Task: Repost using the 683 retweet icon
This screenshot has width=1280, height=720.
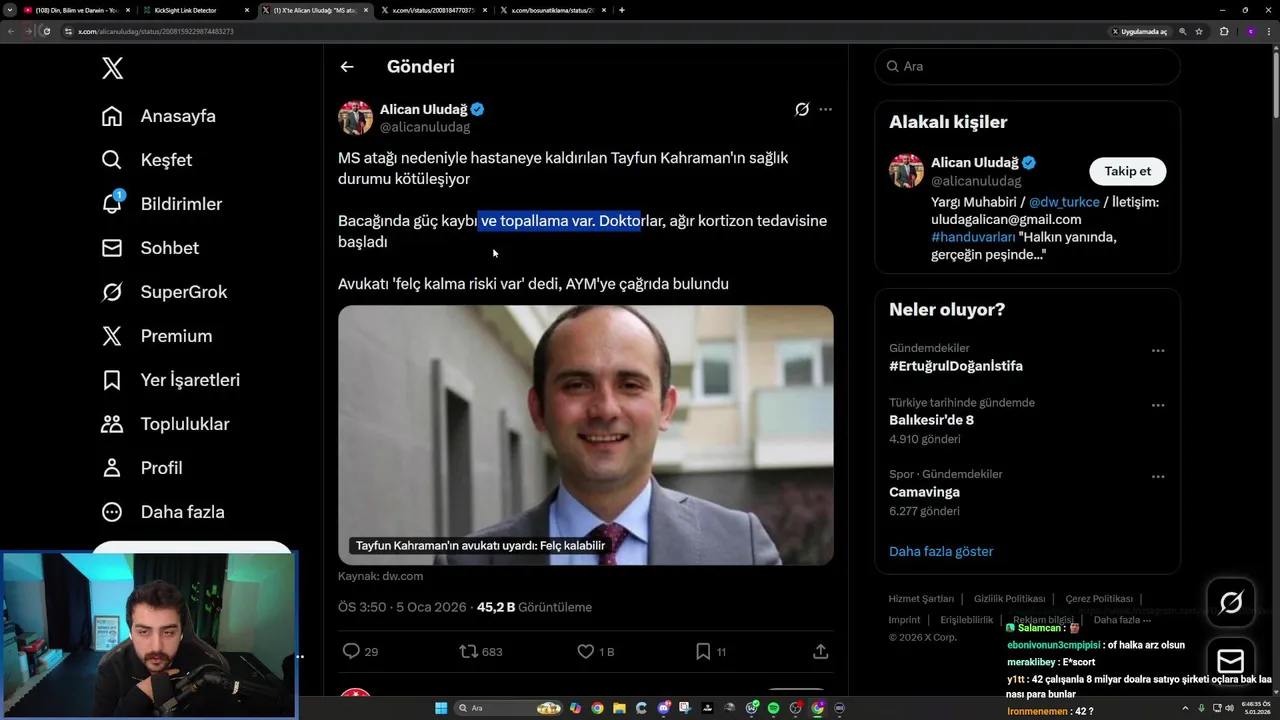Action: [468, 651]
